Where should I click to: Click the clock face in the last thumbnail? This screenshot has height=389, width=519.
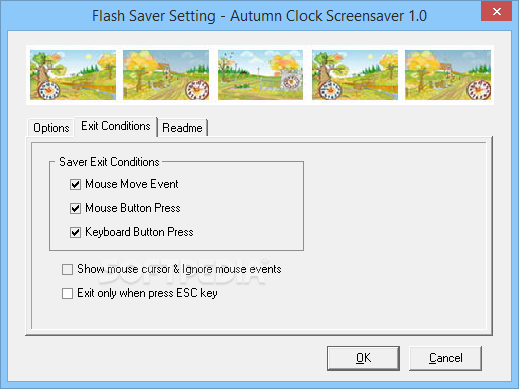coord(478,90)
